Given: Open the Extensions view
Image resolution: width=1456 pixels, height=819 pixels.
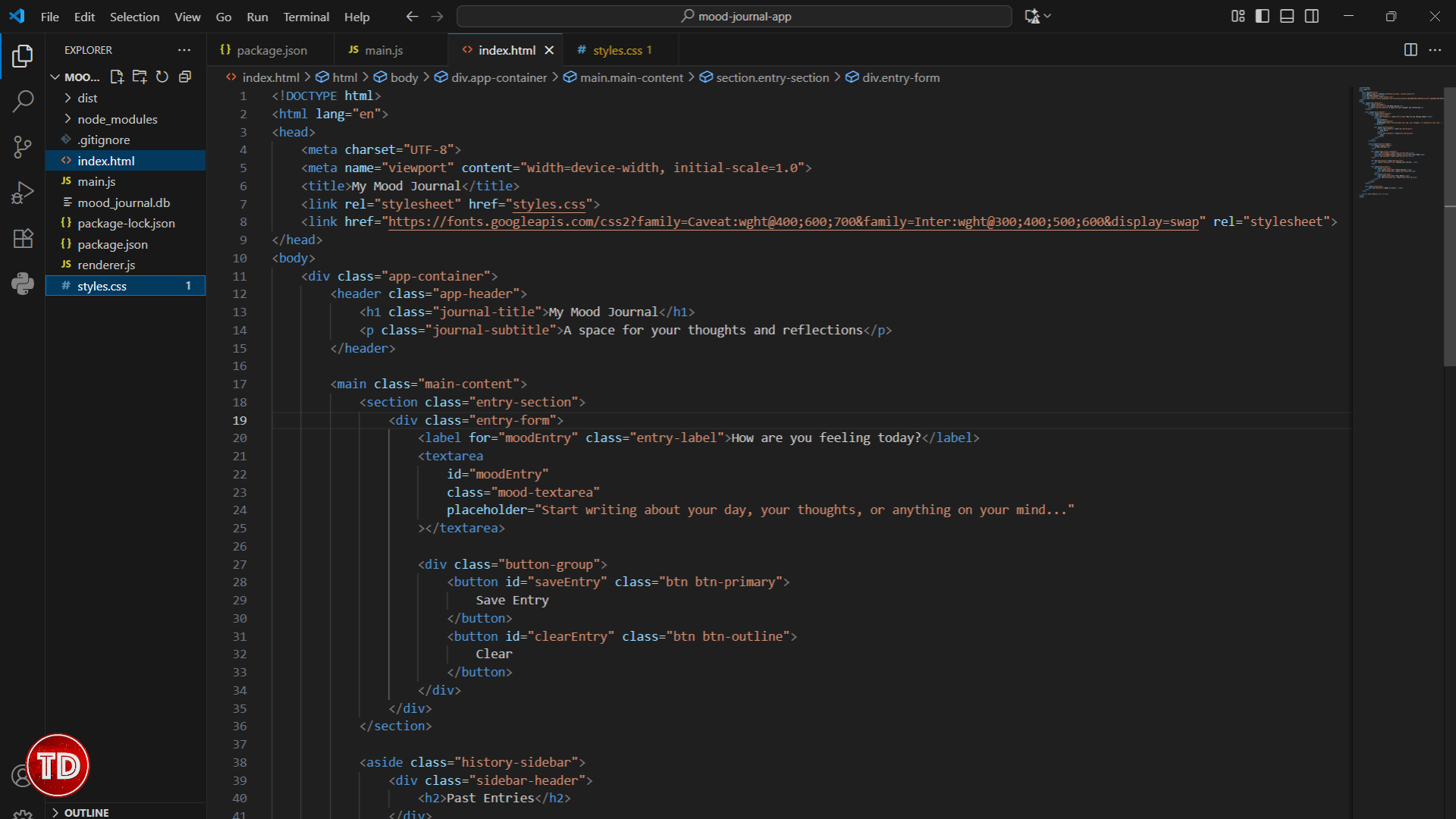Looking at the screenshot, I should pyautogui.click(x=23, y=238).
